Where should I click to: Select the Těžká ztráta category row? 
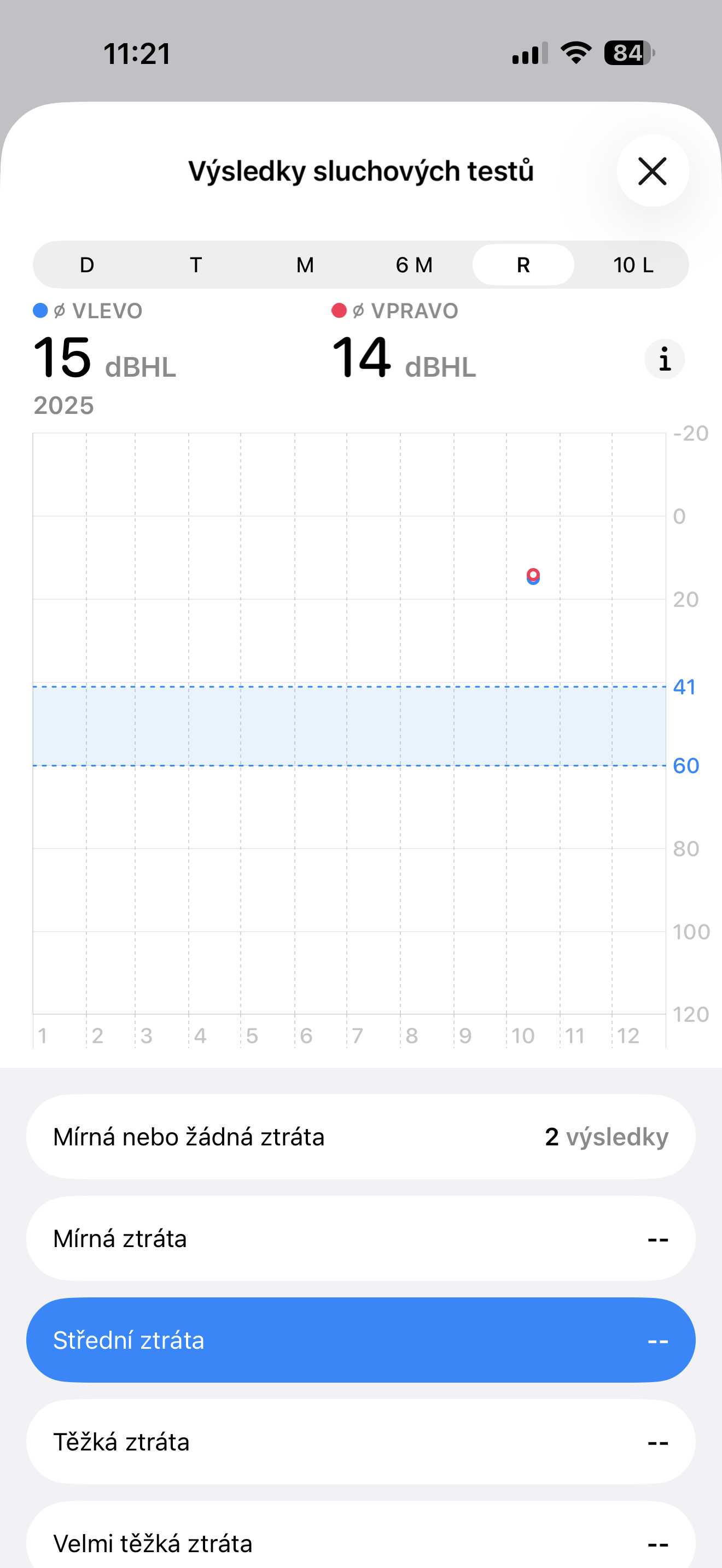click(x=360, y=1441)
